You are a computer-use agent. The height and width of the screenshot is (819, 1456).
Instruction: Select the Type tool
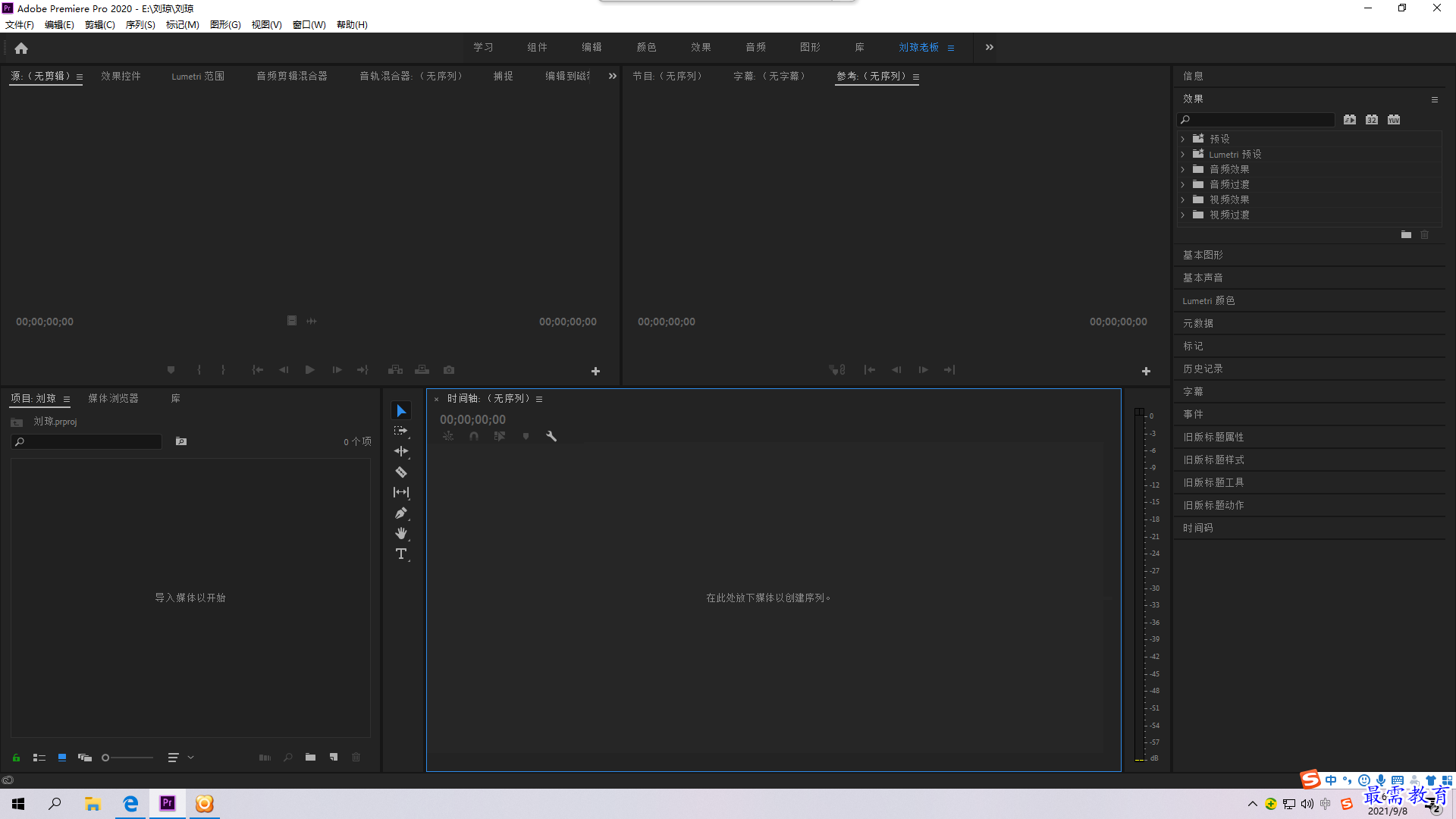pyautogui.click(x=401, y=554)
